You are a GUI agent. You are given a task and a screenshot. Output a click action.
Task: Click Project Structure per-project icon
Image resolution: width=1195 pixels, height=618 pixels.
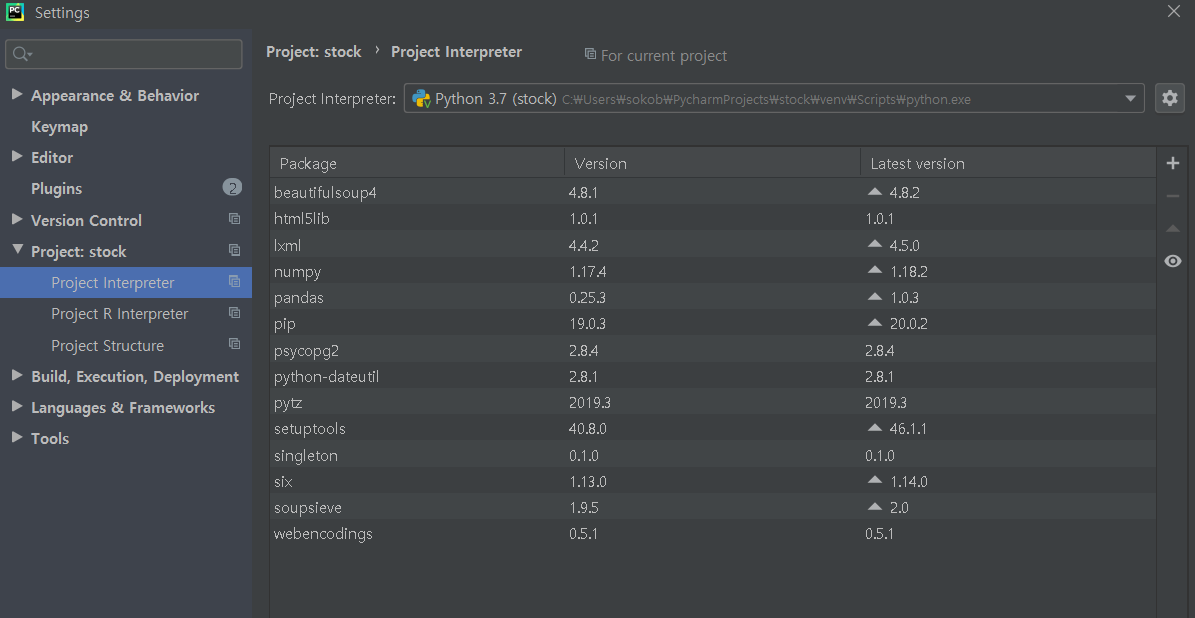235,344
